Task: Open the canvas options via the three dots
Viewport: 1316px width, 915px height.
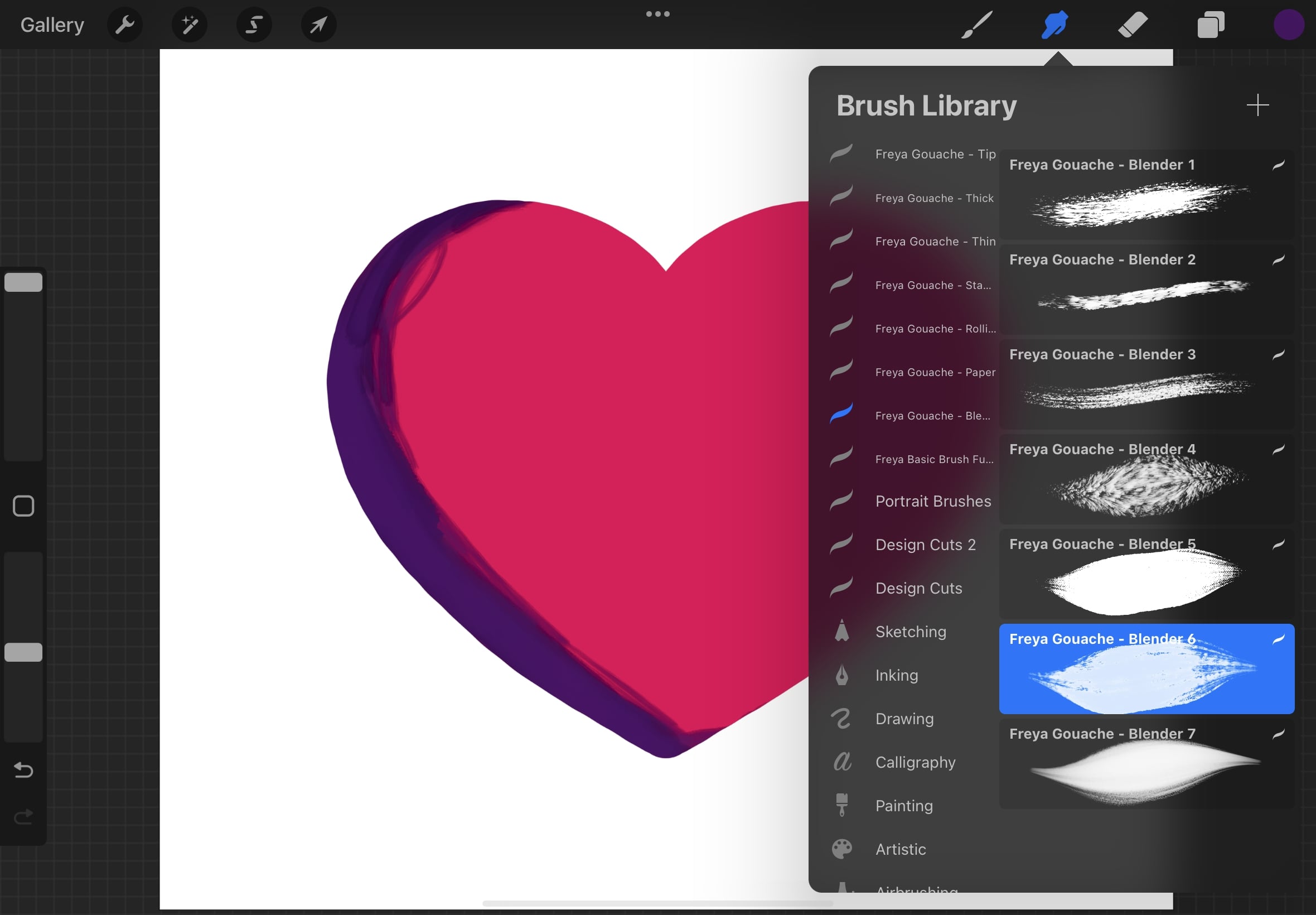Action: [x=657, y=13]
